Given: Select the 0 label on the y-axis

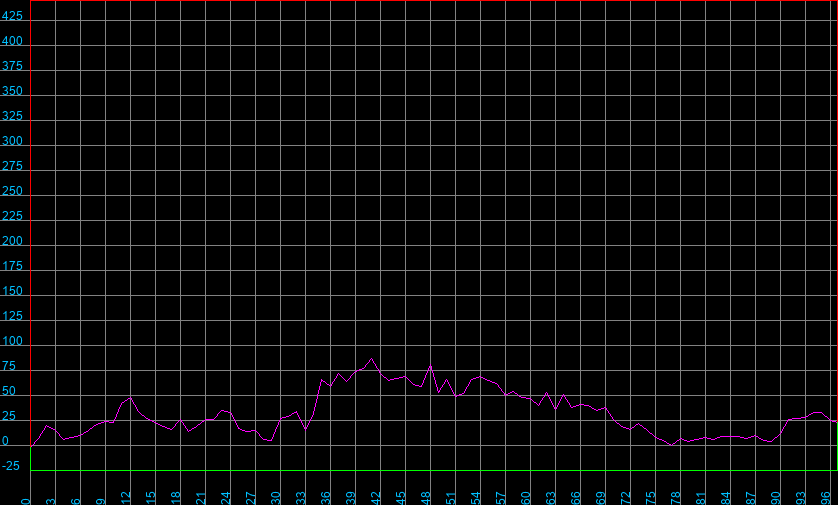Looking at the screenshot, I should coord(7,442).
